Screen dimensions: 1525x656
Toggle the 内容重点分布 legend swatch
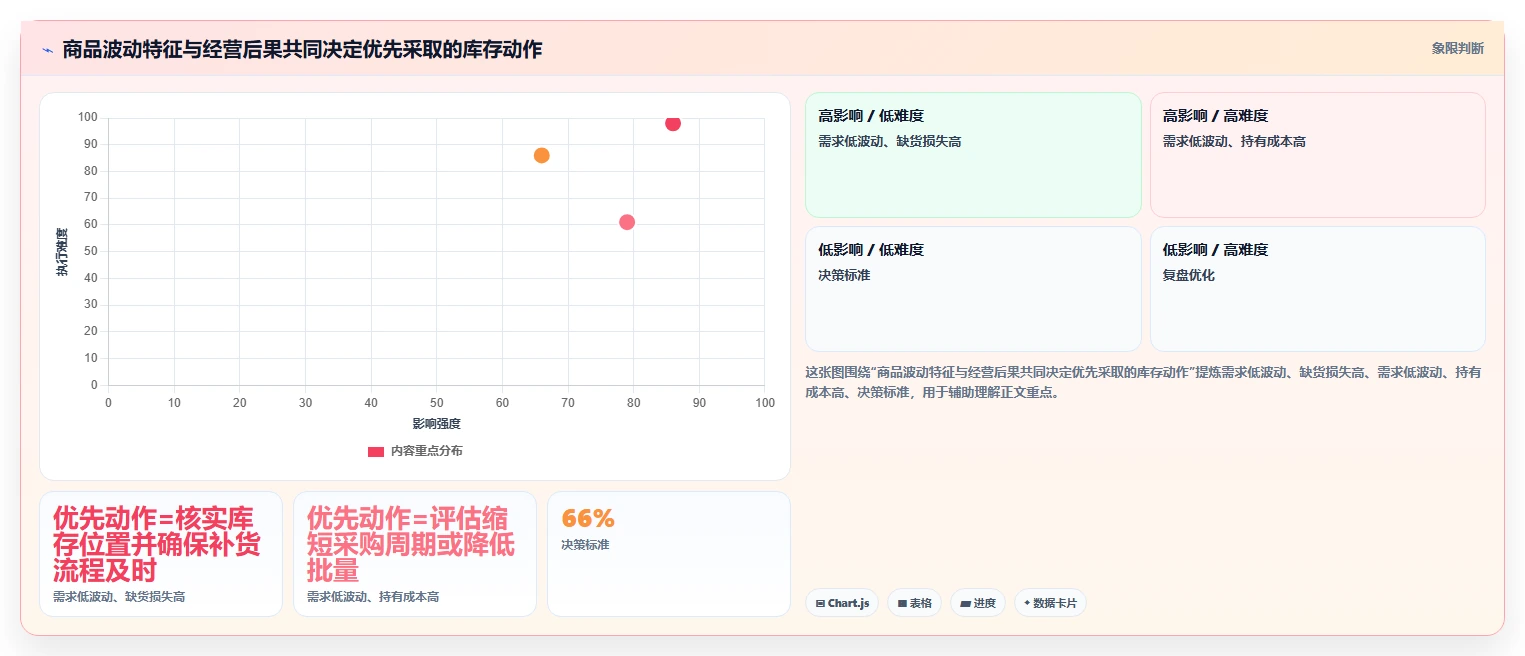[x=376, y=451]
